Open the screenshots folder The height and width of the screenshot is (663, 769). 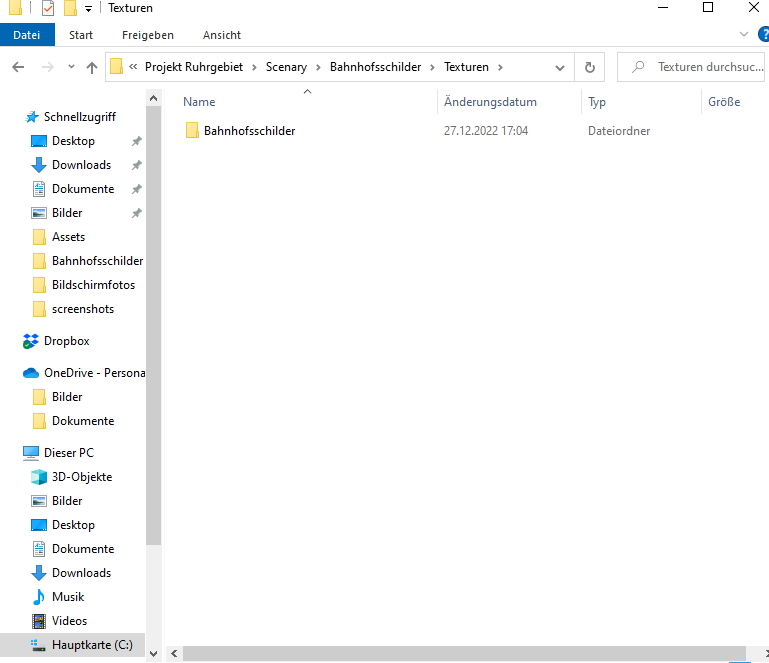82,309
